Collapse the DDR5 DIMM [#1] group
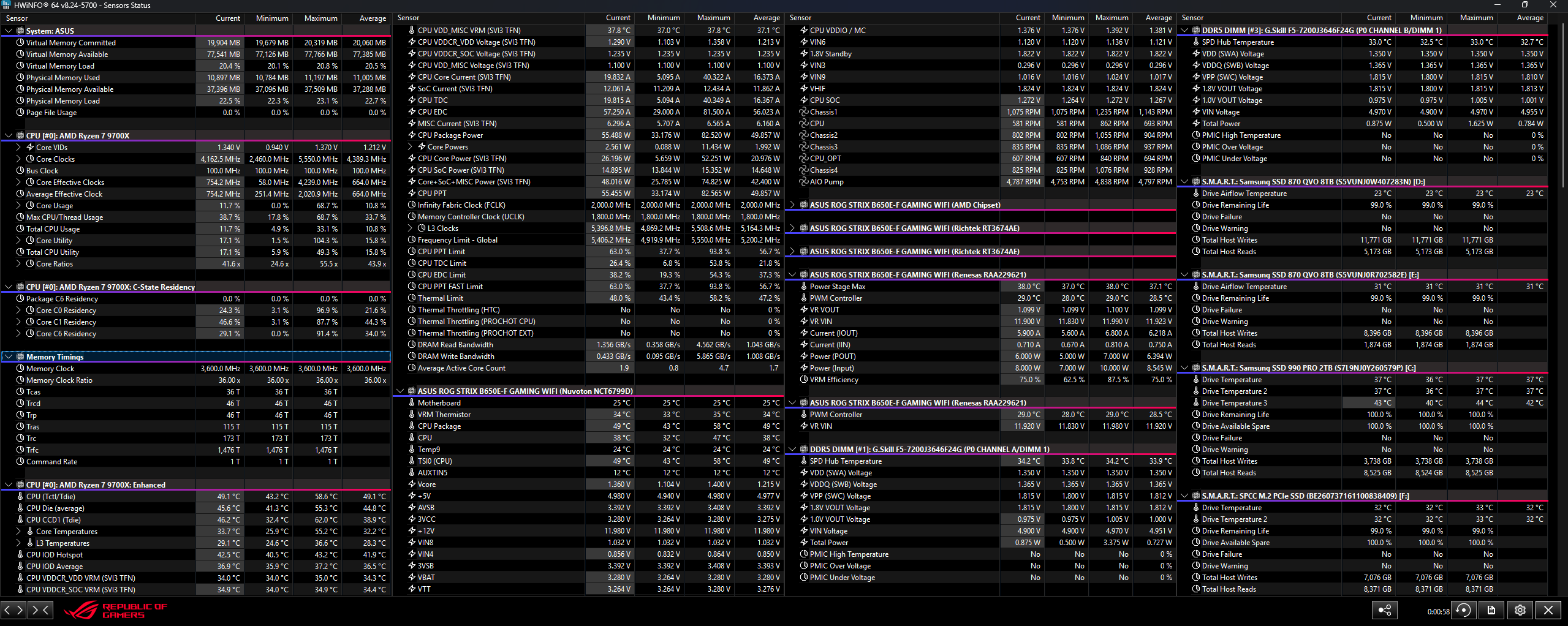The image size is (1568, 626). [x=792, y=450]
